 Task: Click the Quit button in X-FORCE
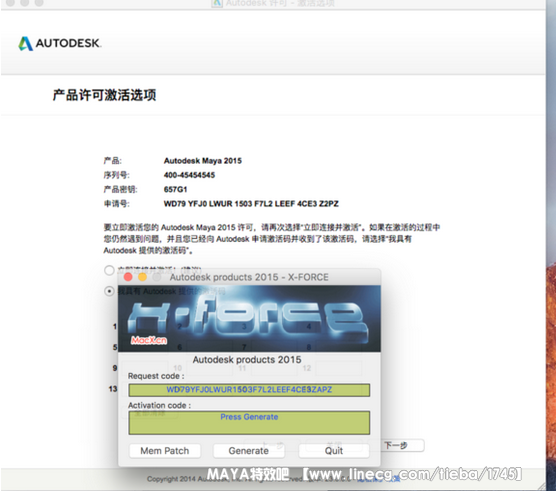(x=334, y=451)
